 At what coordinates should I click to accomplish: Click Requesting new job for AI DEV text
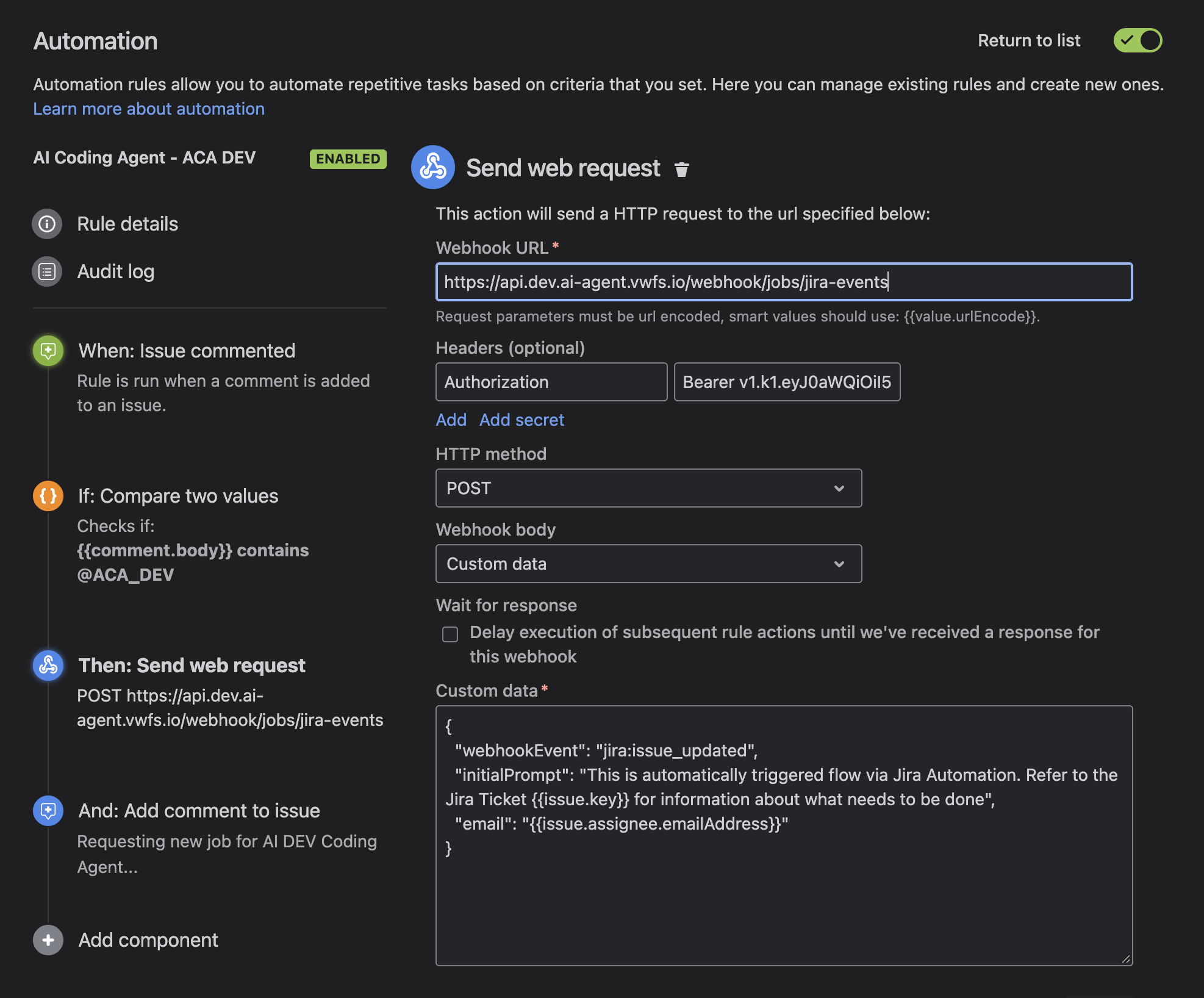click(227, 854)
